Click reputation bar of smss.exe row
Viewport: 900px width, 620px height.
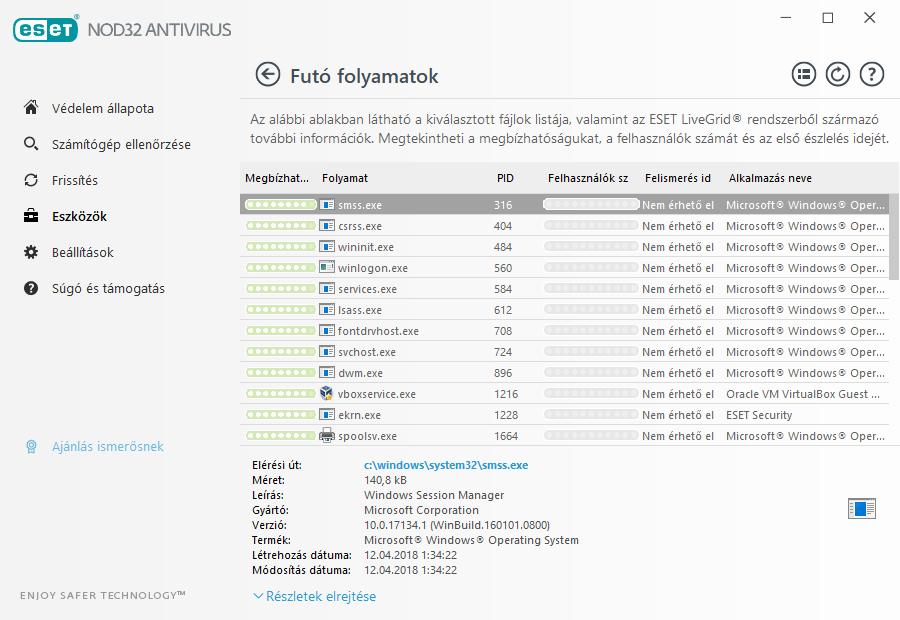[x=281, y=204]
